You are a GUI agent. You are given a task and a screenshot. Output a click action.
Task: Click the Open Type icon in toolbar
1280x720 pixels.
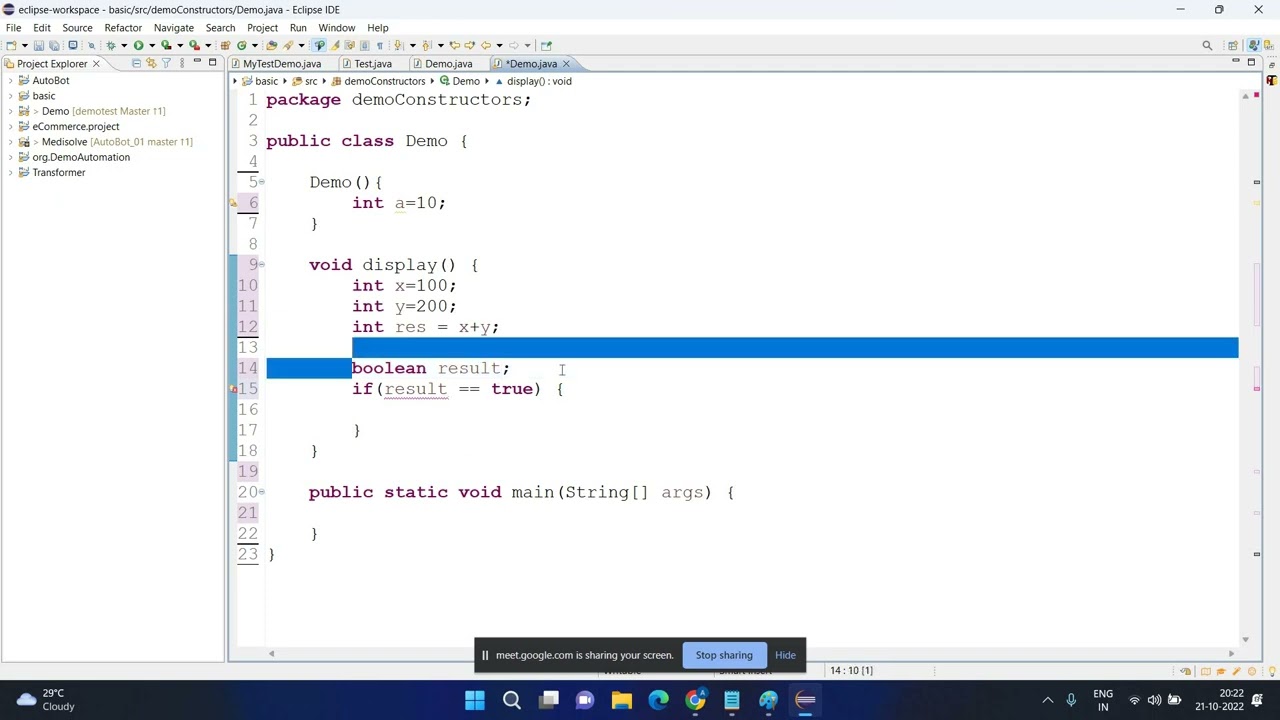272,45
